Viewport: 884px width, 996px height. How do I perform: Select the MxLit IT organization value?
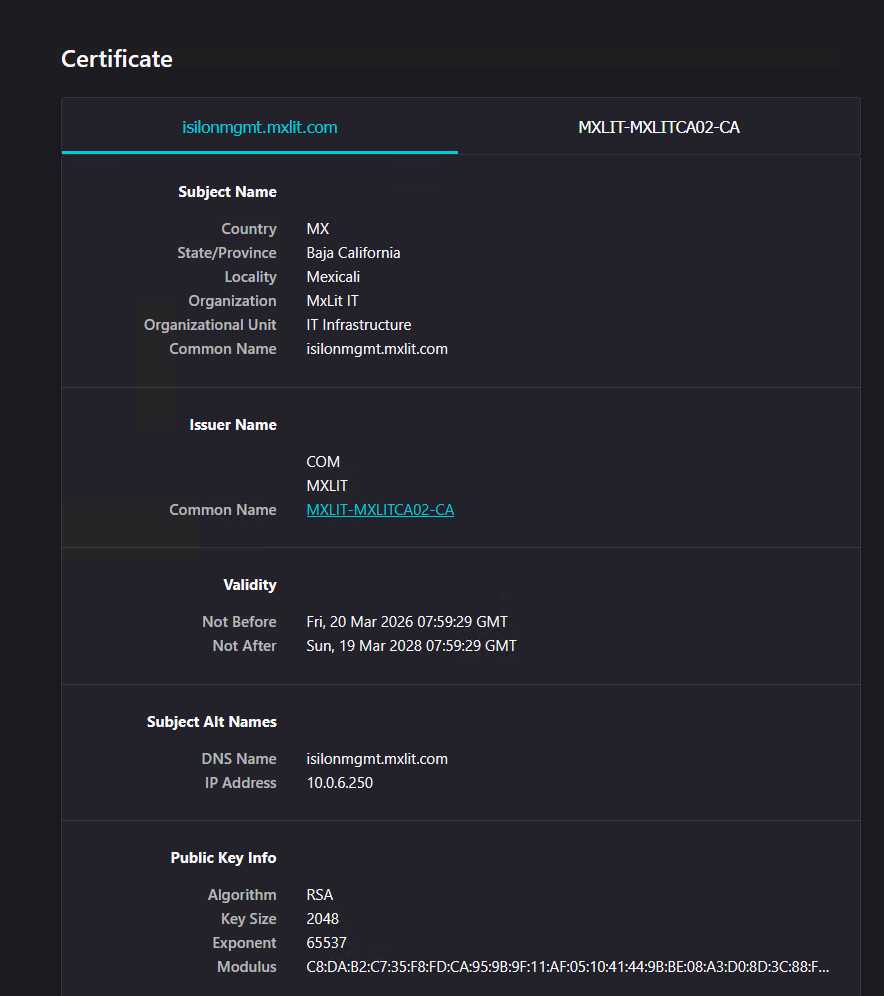coord(332,300)
